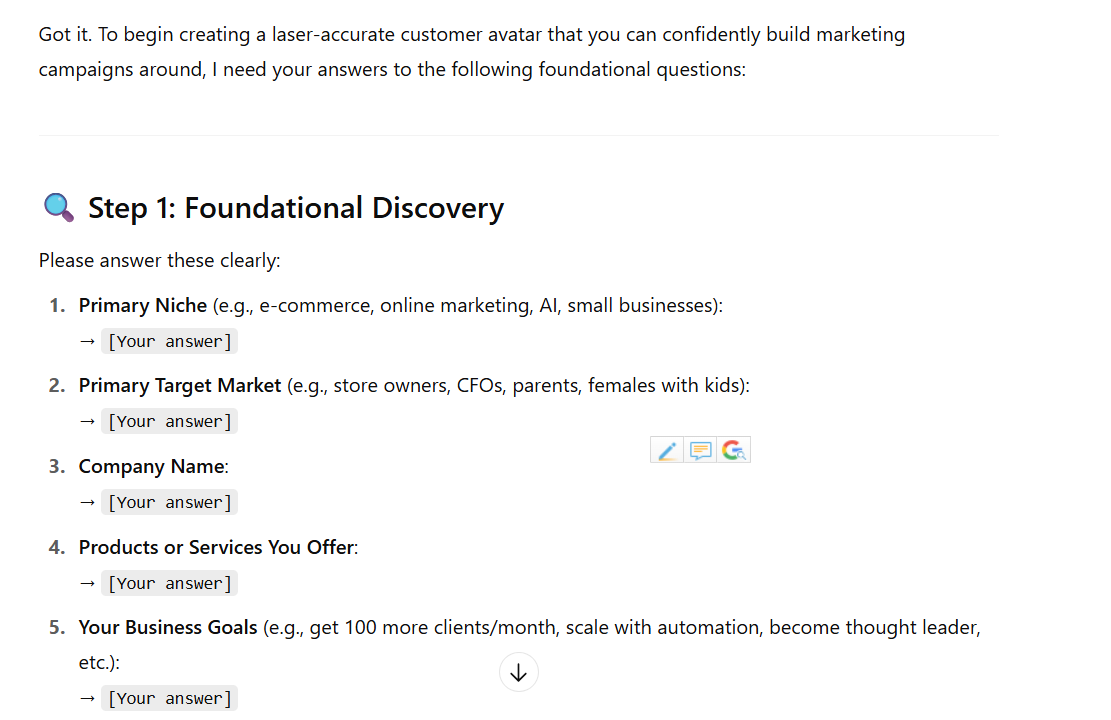
Task: Click the arrow before Primary Niche answer
Action: point(87,342)
